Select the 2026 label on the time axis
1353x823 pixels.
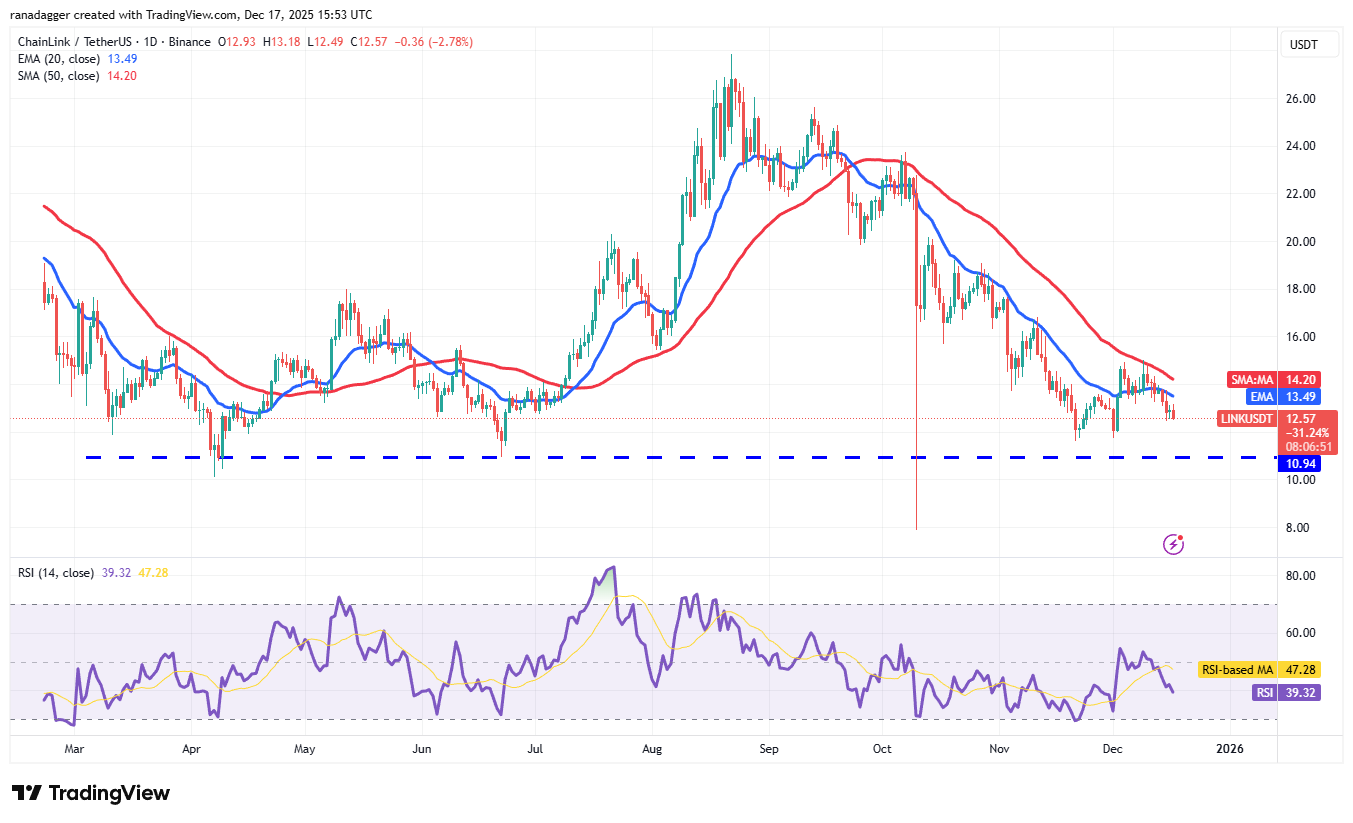[x=1229, y=748]
